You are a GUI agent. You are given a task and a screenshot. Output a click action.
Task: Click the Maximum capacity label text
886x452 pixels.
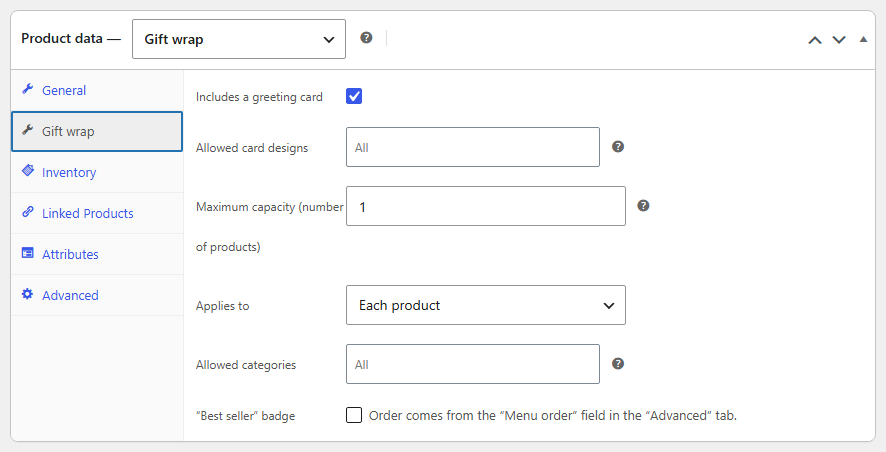tap(270, 227)
